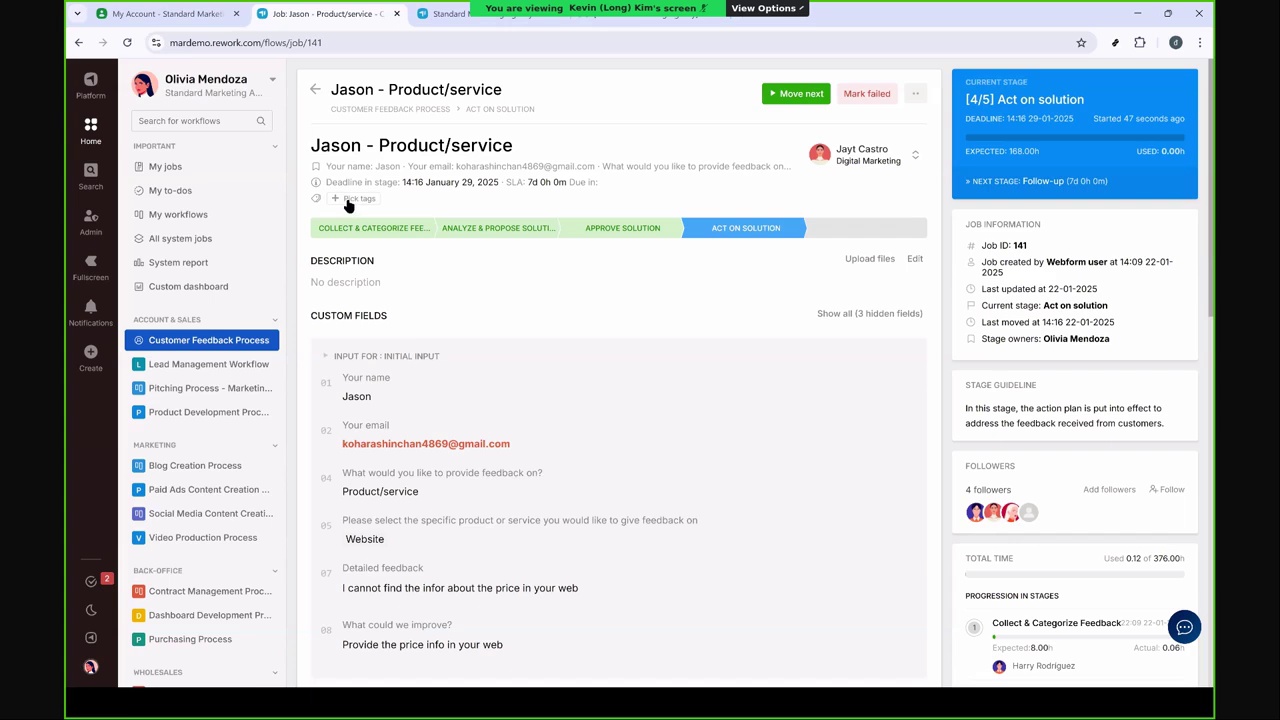This screenshot has width=1280, height=720.
Task: Click the browser address bar URL
Action: (245, 43)
